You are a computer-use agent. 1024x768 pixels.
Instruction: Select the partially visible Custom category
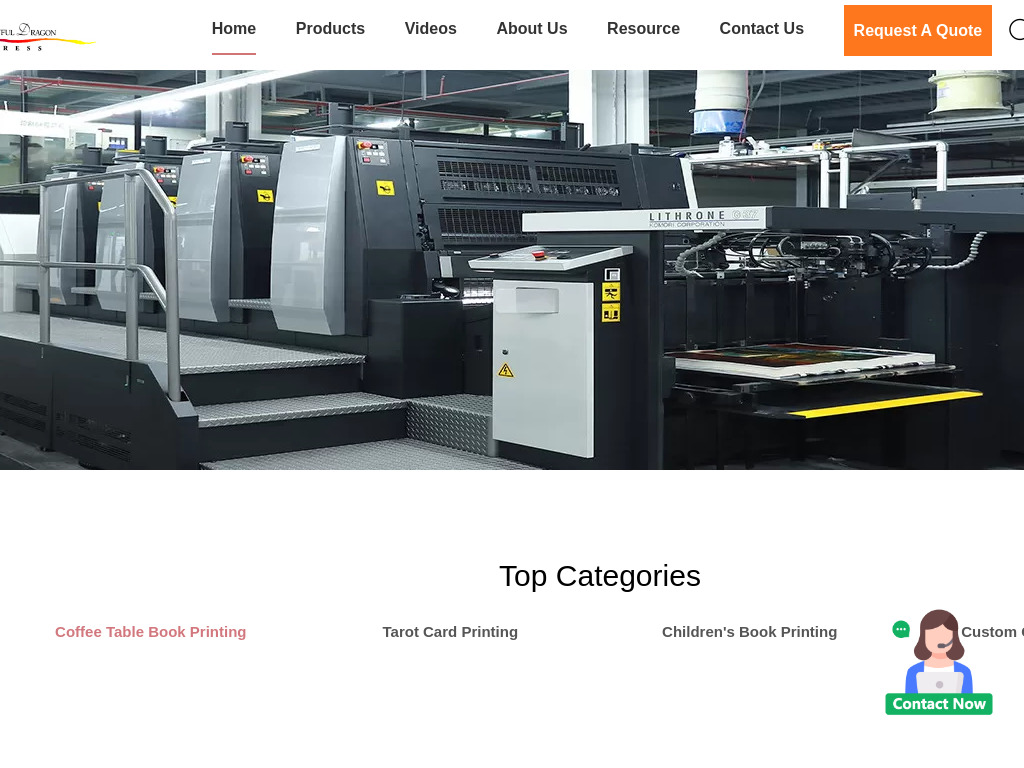(x=992, y=632)
